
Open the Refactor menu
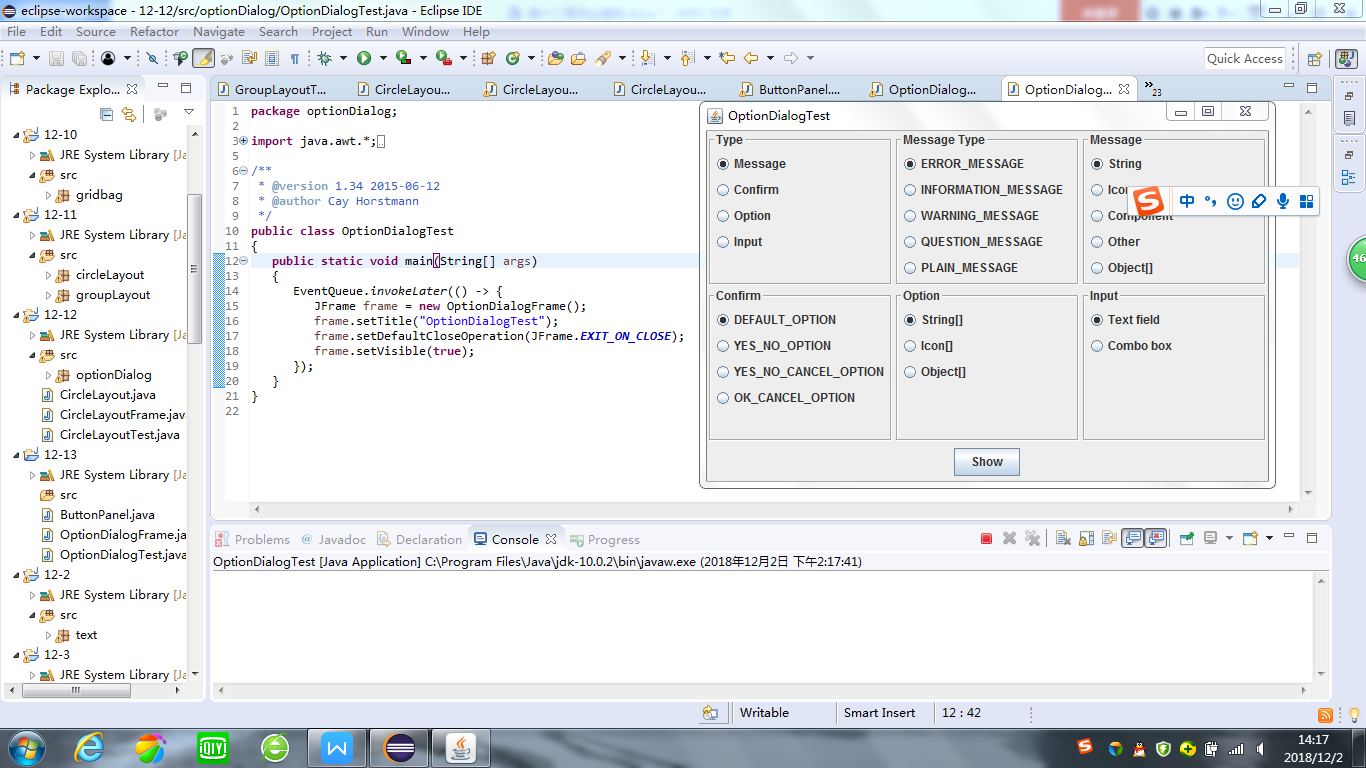[x=154, y=32]
